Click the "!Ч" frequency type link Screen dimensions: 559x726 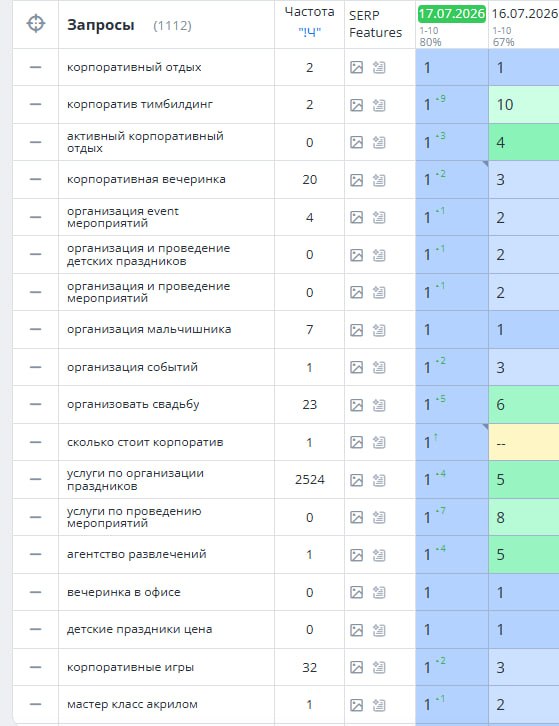(x=309, y=32)
